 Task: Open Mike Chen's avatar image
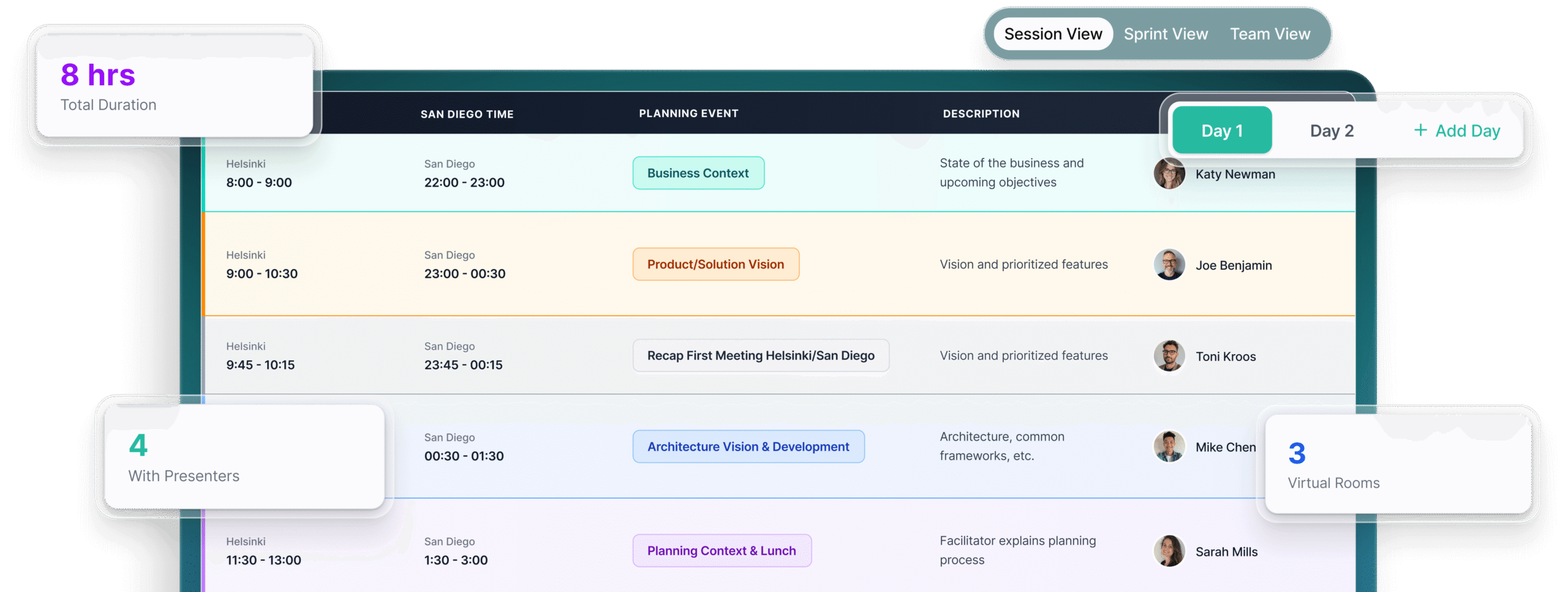tap(1169, 447)
